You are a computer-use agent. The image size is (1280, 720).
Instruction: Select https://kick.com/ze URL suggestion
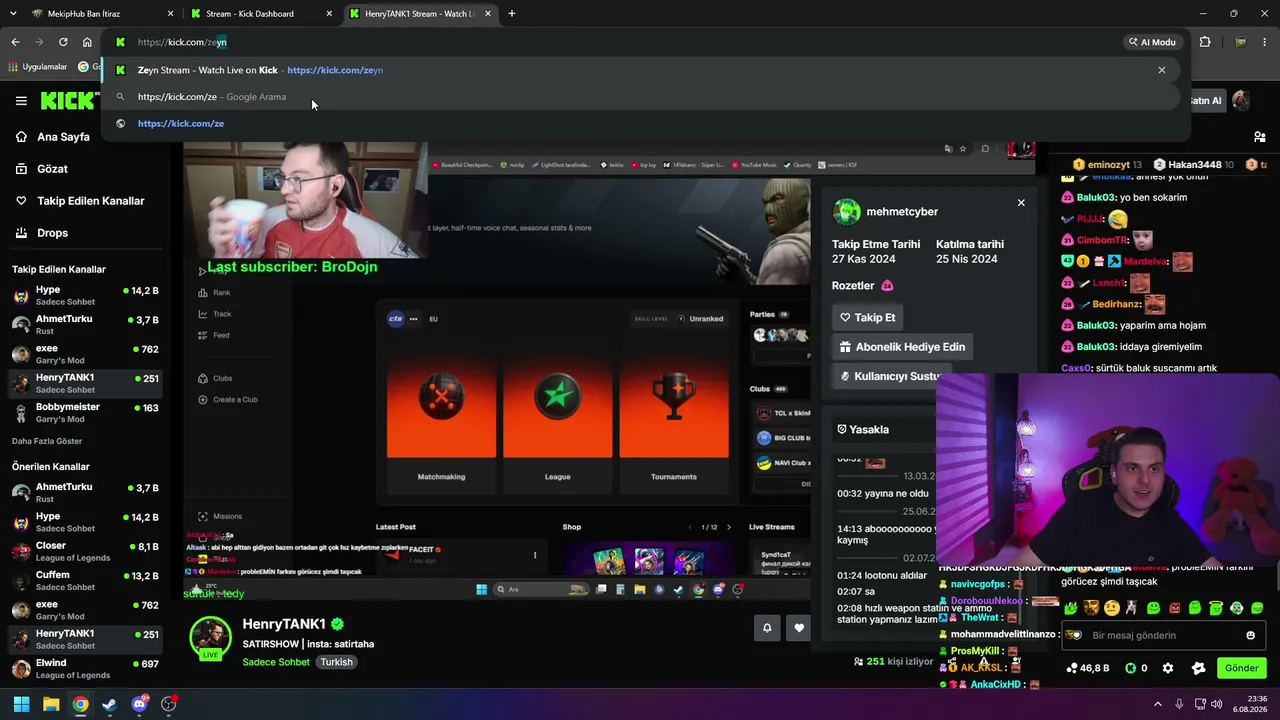[x=640, y=123]
